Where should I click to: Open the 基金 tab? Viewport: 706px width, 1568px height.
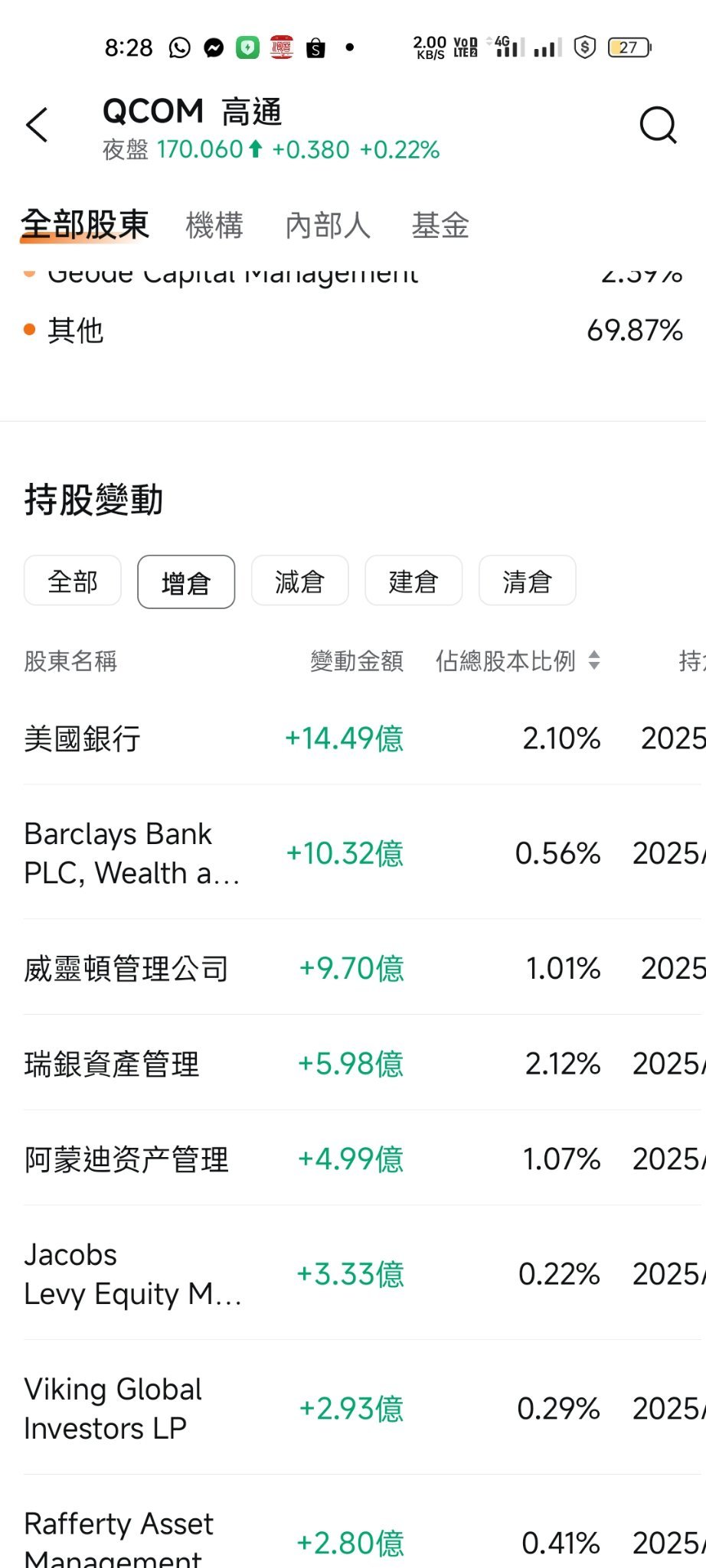coord(440,226)
